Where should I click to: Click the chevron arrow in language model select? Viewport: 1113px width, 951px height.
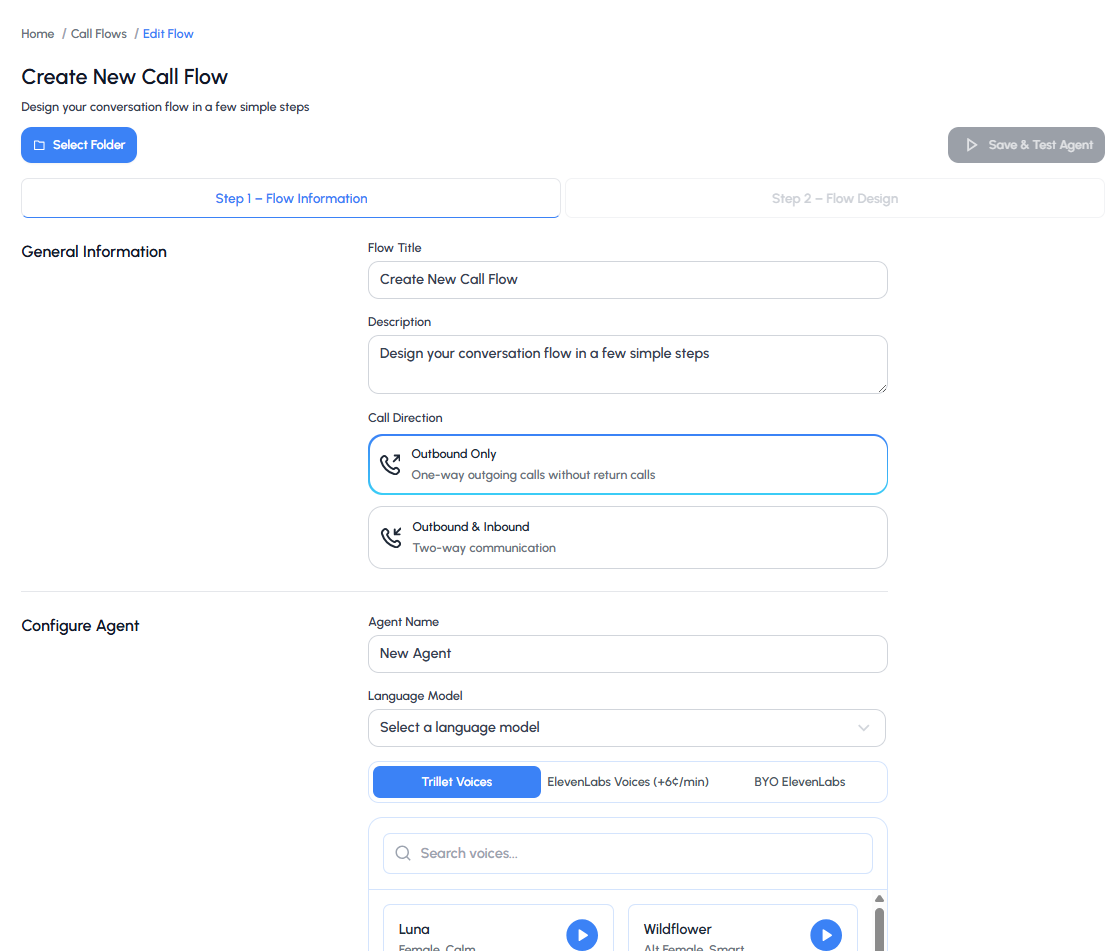pyautogui.click(x=864, y=728)
